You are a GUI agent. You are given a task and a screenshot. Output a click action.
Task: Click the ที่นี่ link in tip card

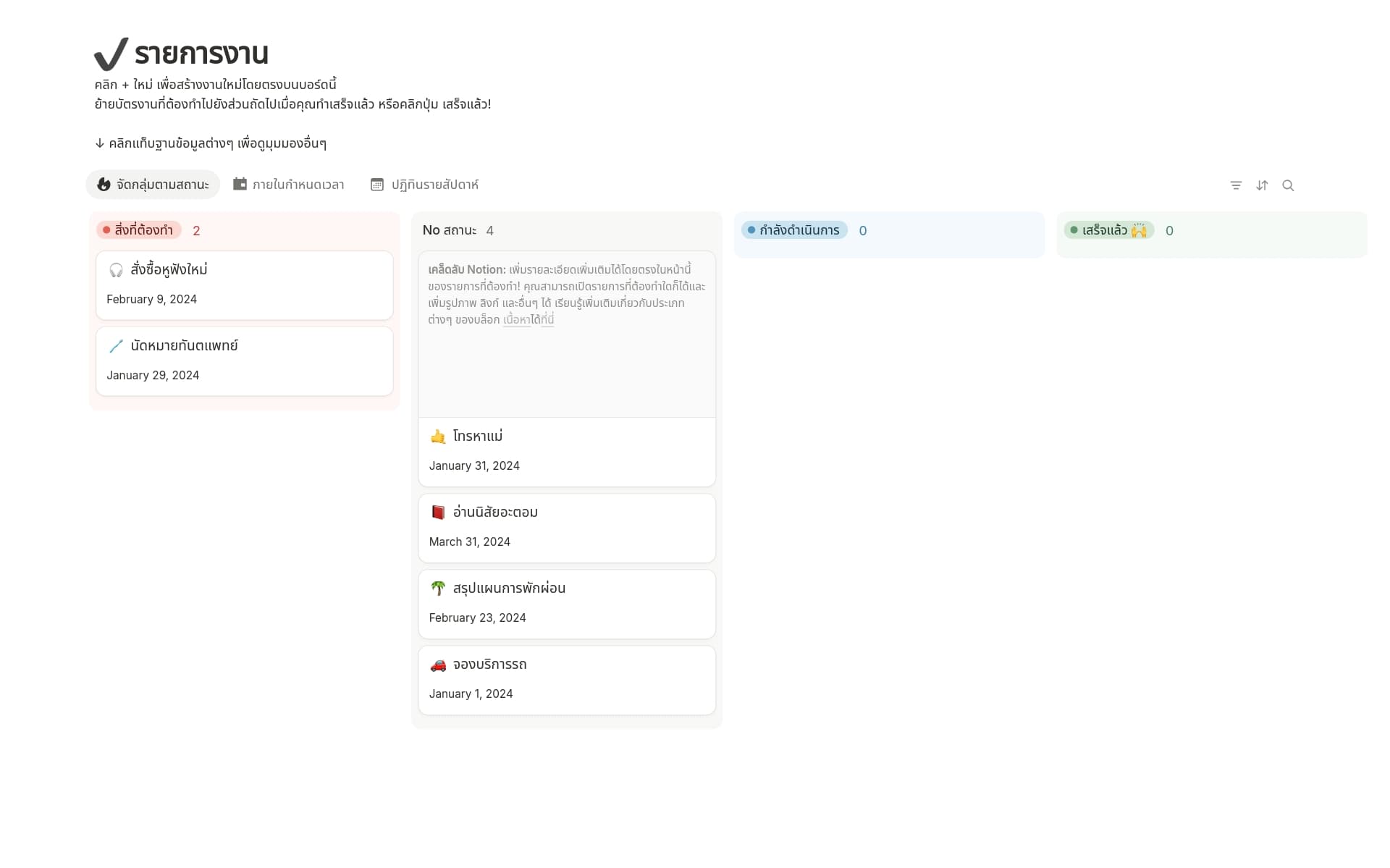tap(547, 320)
